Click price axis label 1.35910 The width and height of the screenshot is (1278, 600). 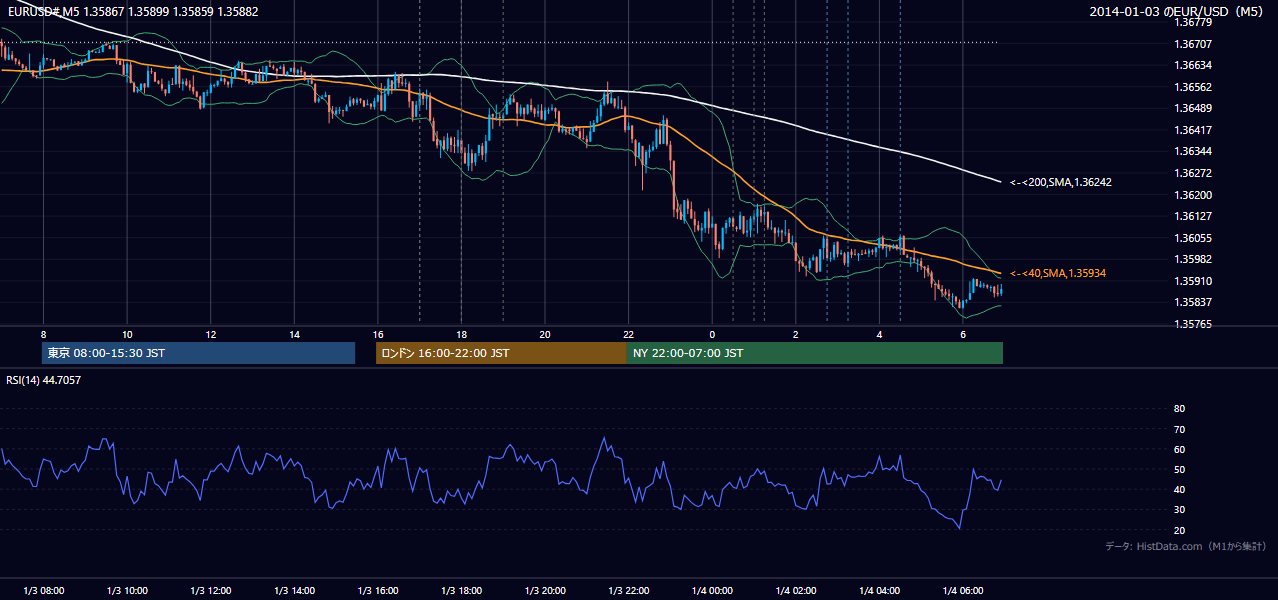[1193, 281]
